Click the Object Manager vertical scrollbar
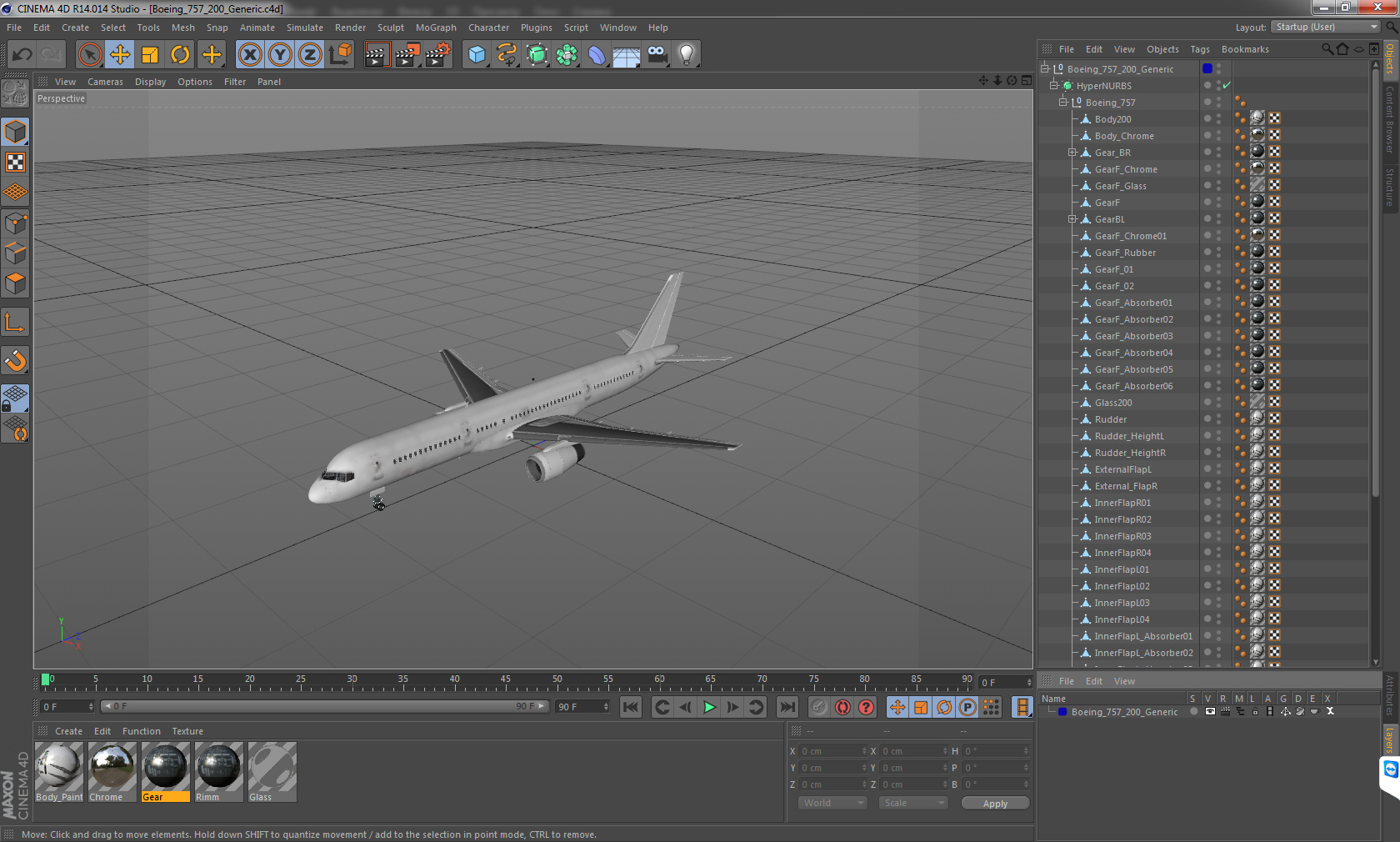Screen dimensions: 1400x842 1375,283
